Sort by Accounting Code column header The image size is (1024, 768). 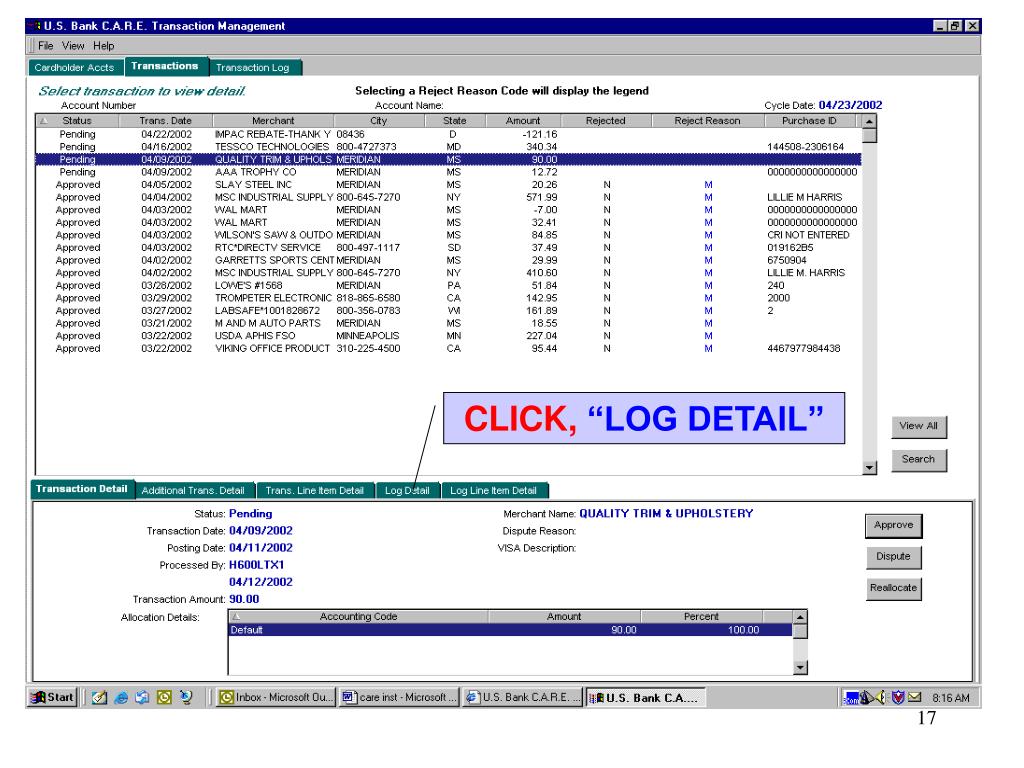click(x=358, y=616)
